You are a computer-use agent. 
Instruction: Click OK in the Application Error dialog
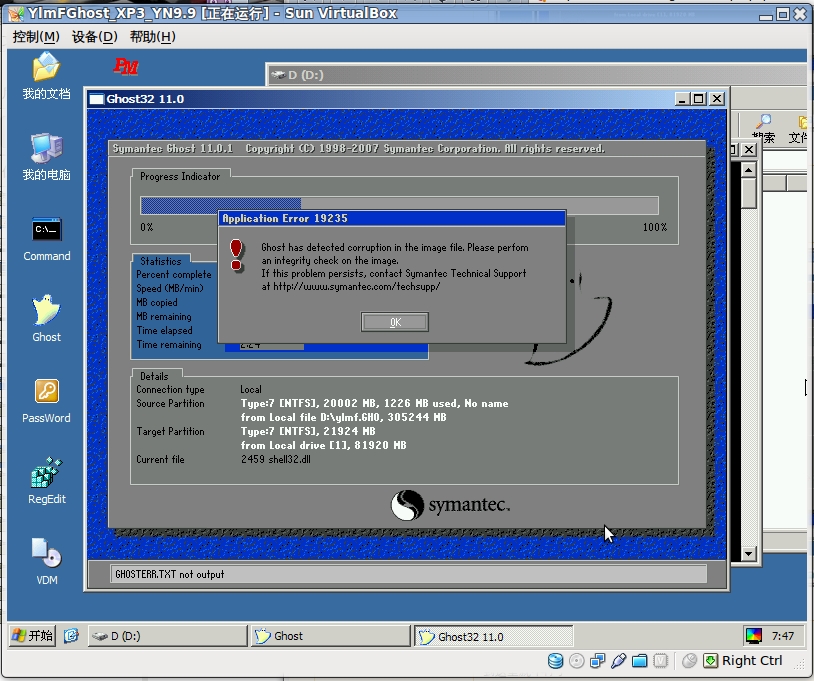pos(395,322)
